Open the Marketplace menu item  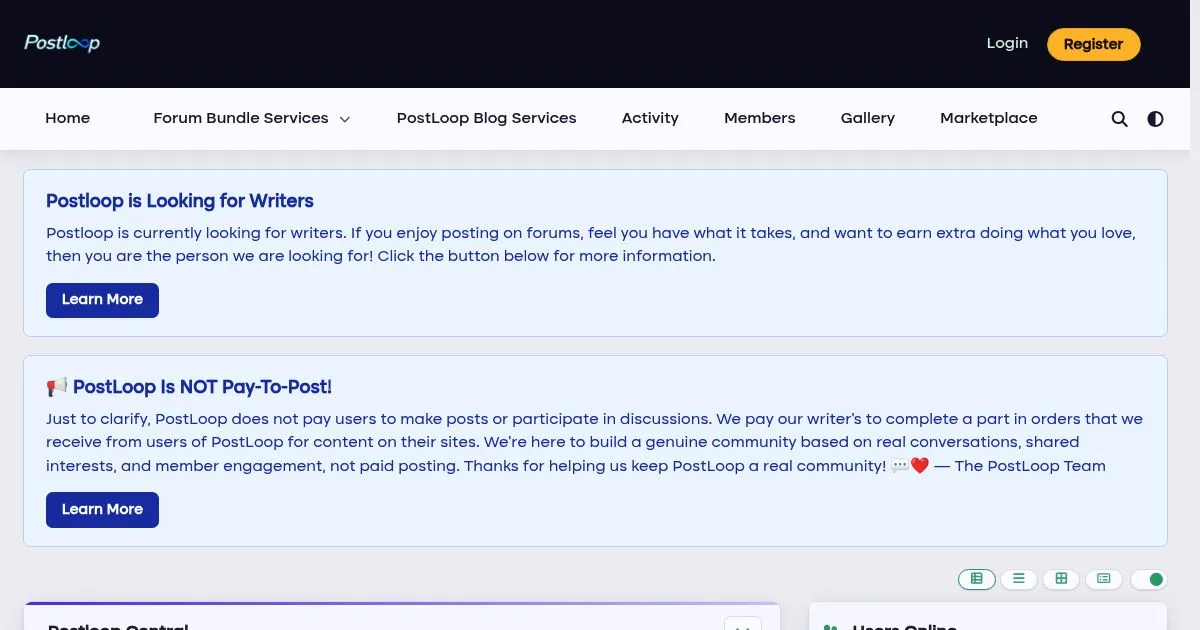(989, 118)
